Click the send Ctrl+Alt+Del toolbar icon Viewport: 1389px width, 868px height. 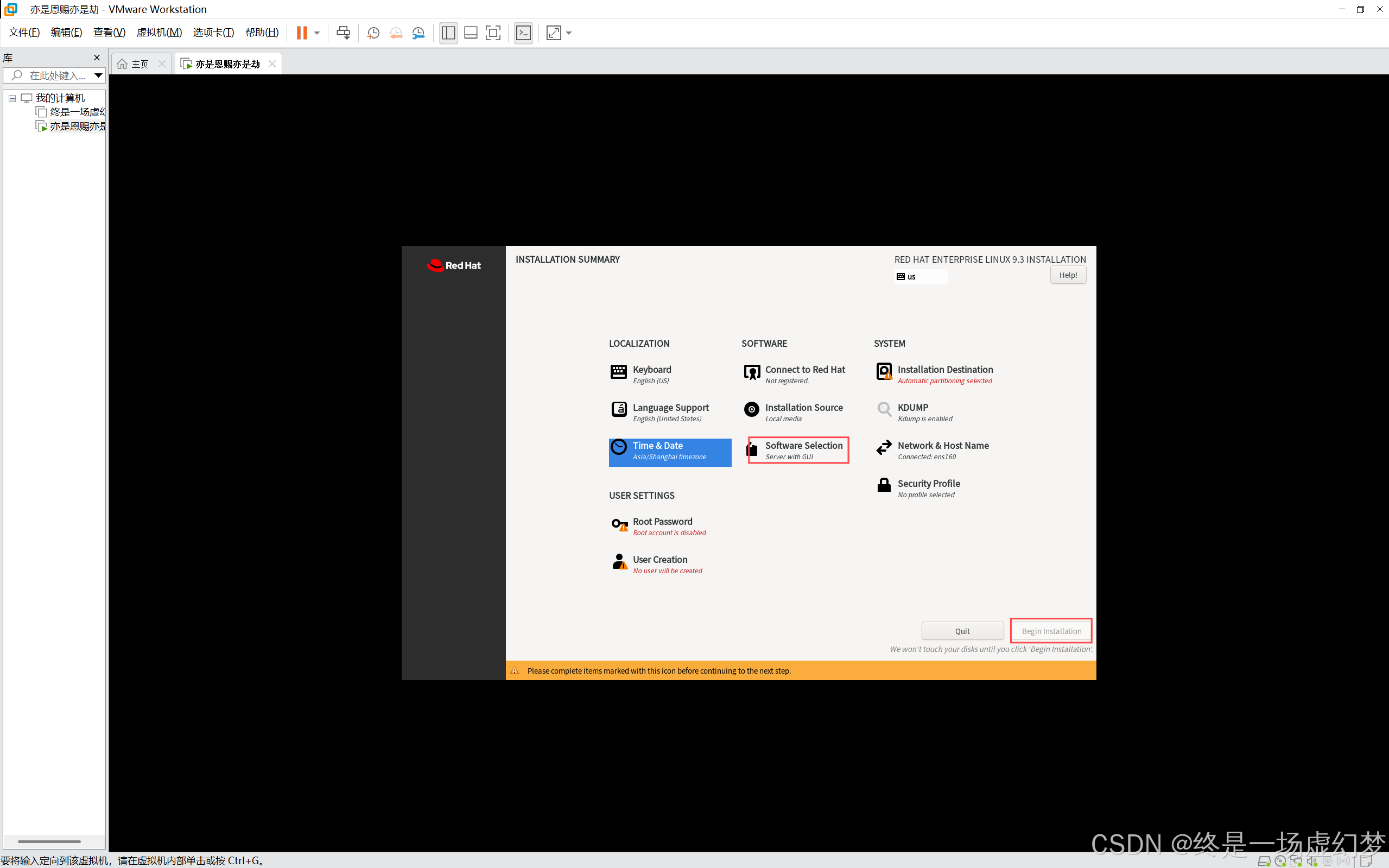click(343, 33)
